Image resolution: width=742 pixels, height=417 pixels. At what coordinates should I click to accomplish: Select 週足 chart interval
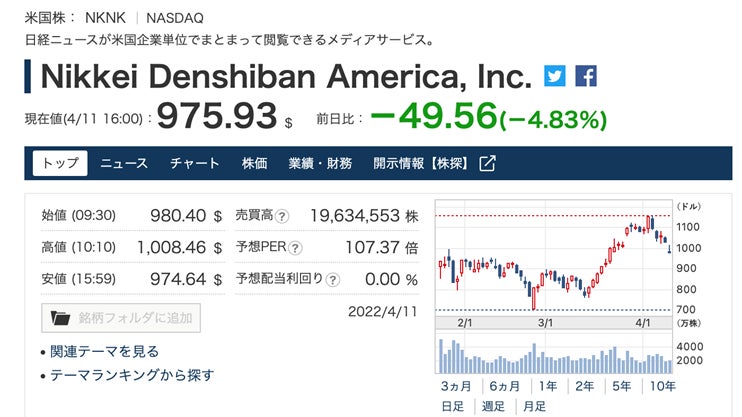[x=493, y=407]
